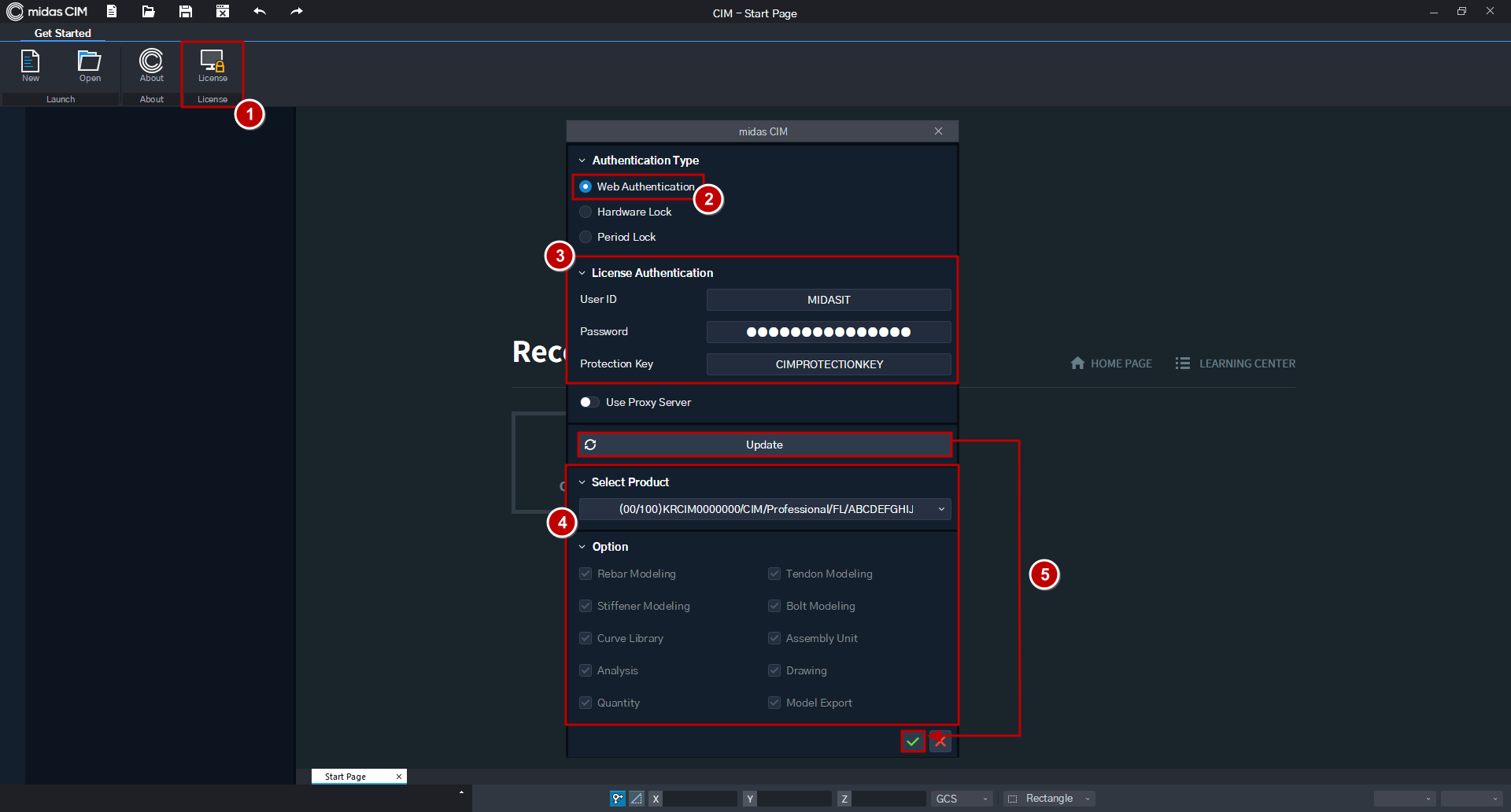This screenshot has width=1511, height=812.
Task: Click the Y coordinate input field
Action: pos(794,799)
